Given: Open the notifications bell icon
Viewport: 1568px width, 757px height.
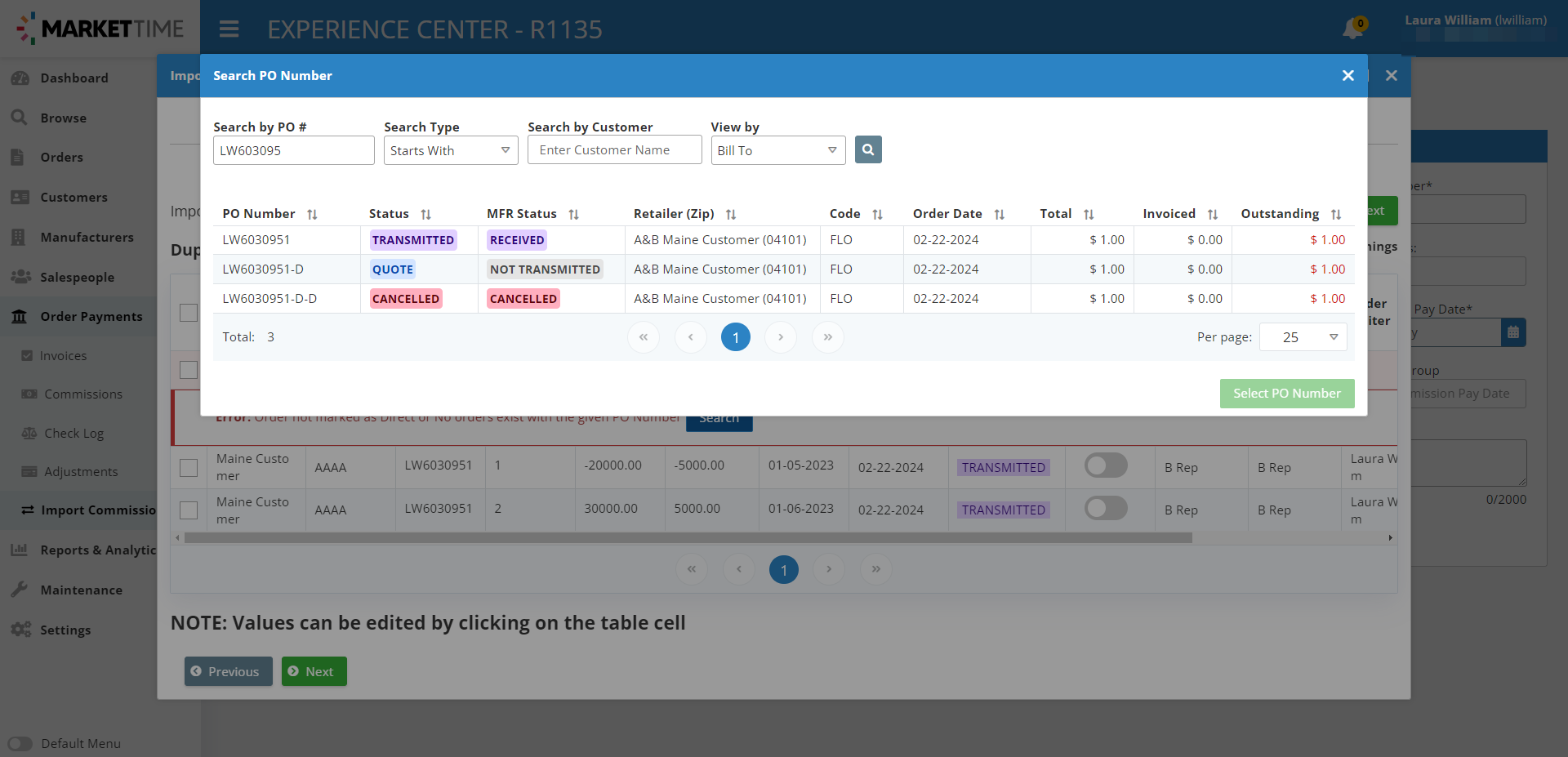Looking at the screenshot, I should pos(1352,29).
